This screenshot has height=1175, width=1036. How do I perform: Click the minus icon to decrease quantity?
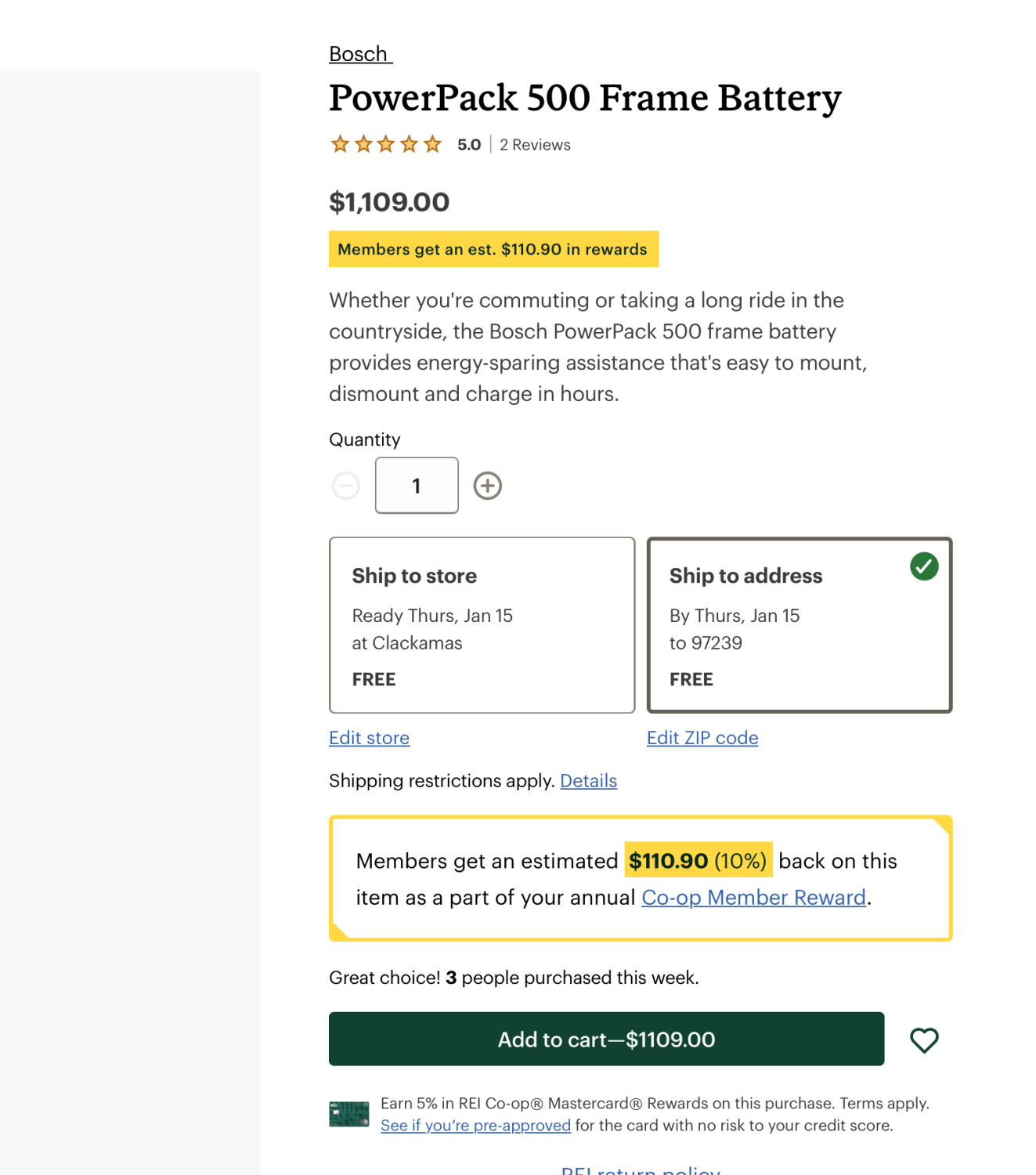[x=345, y=486]
